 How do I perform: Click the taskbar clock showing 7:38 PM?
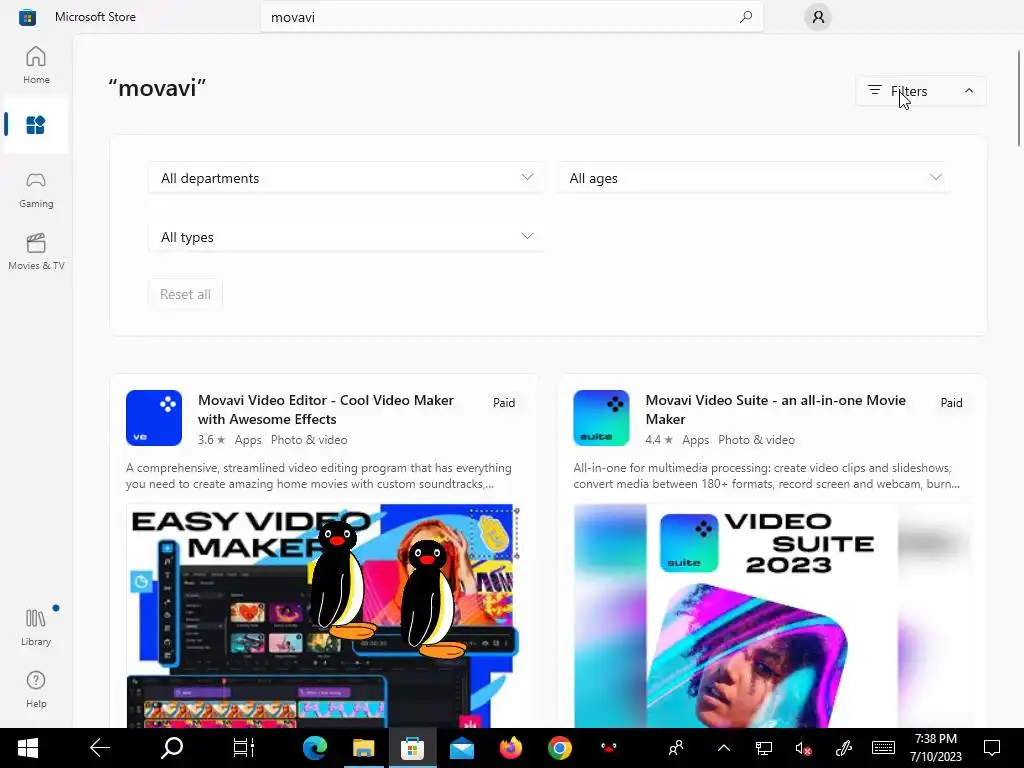(x=935, y=748)
